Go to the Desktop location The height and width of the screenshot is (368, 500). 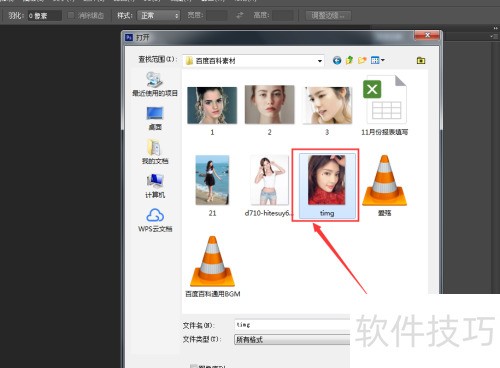(155, 118)
